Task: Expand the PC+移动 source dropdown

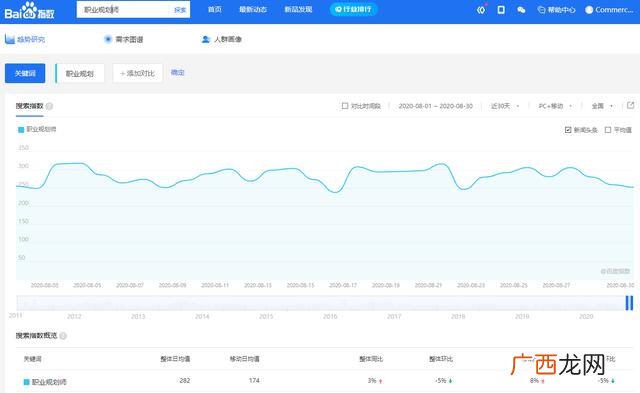Action: [555, 106]
